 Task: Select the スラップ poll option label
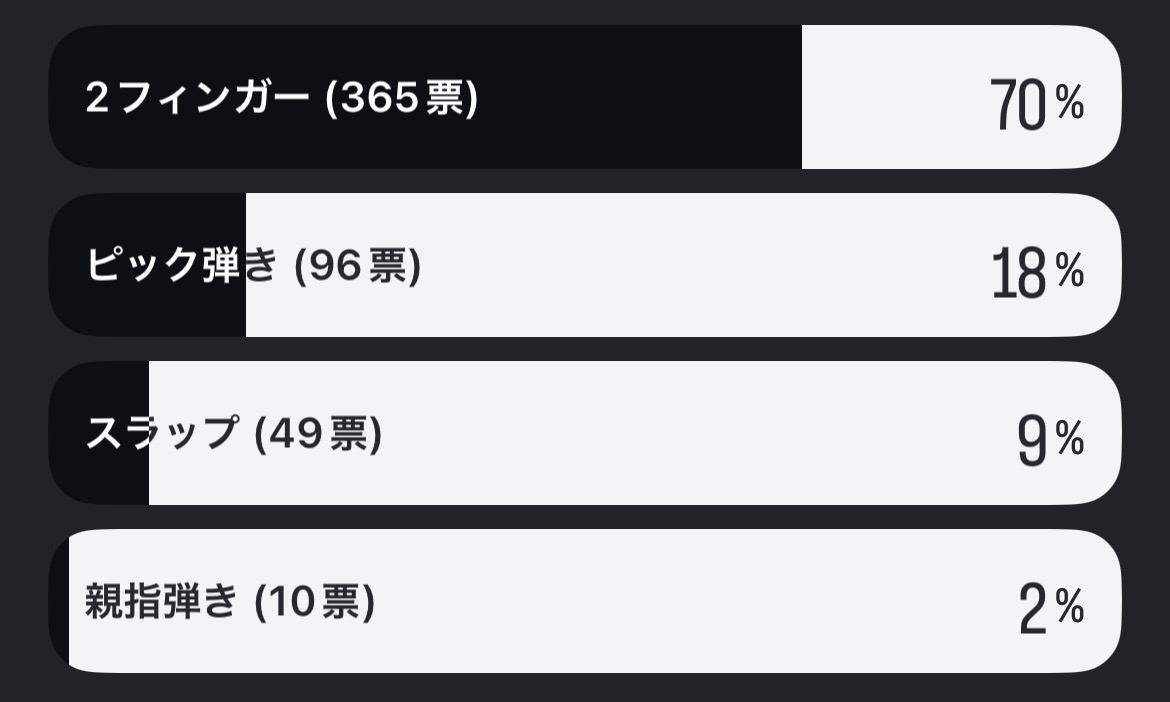point(162,433)
